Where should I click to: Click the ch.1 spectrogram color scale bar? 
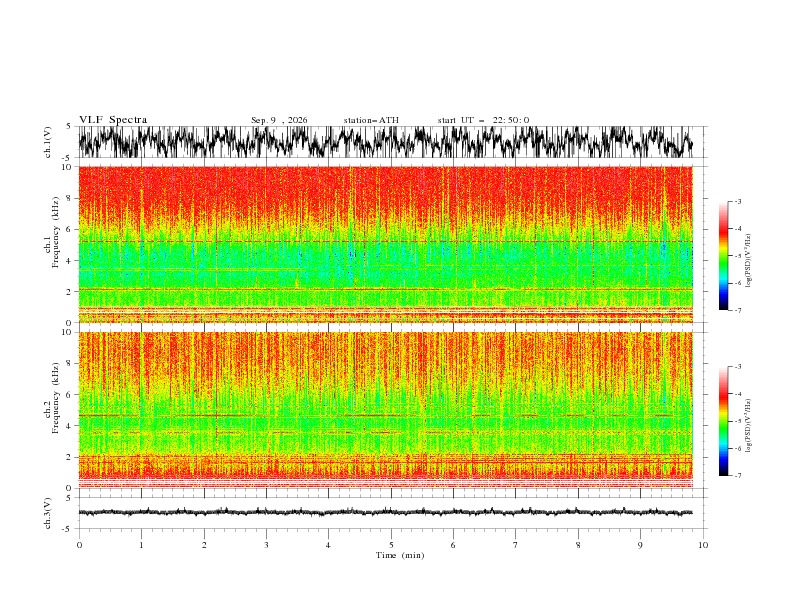tap(723, 256)
